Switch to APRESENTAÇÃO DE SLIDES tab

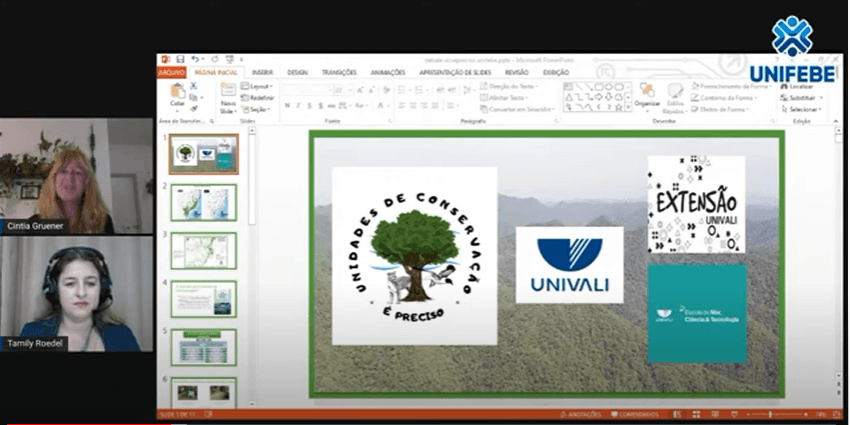coord(455,72)
